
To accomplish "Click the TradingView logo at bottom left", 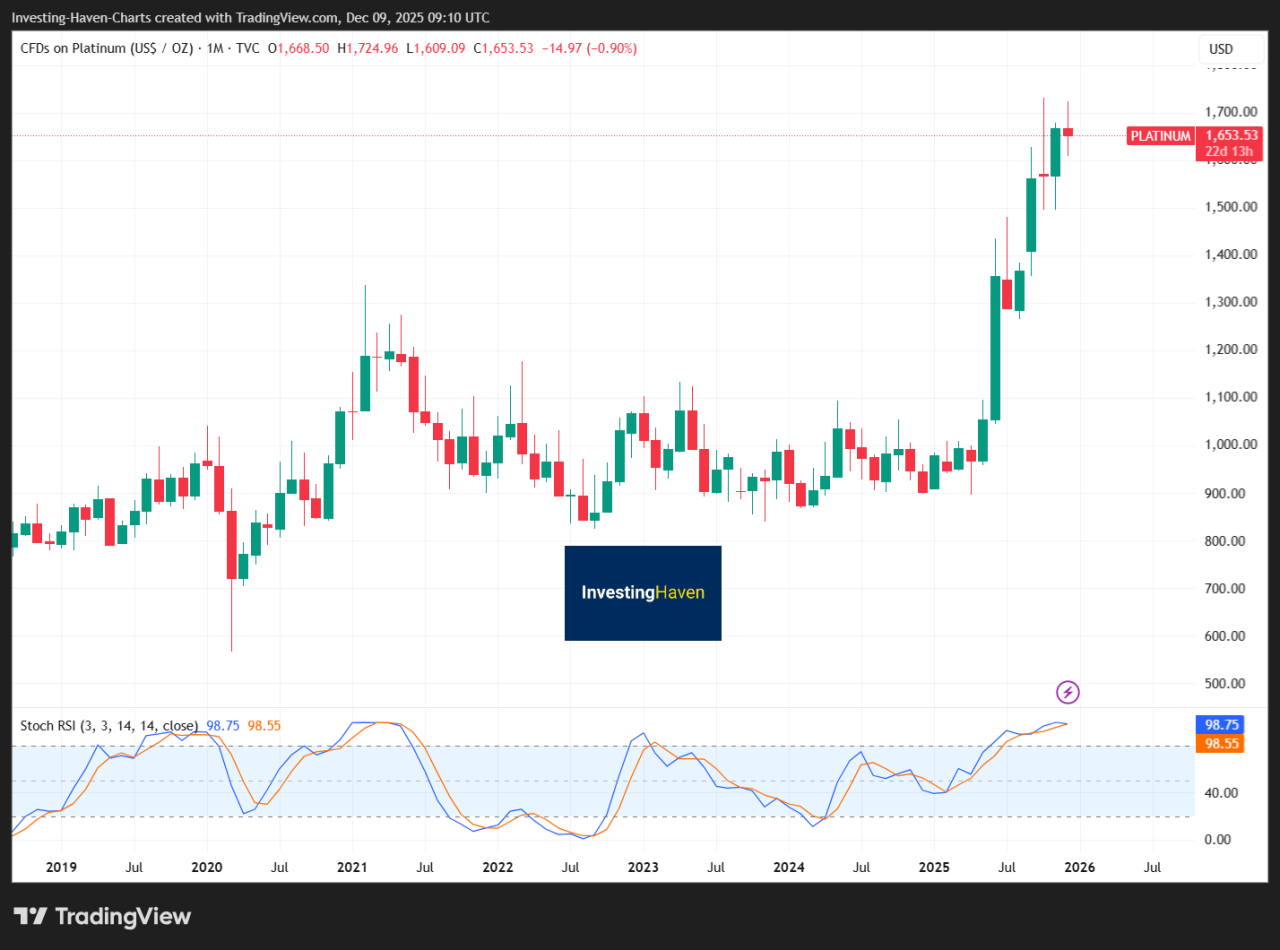I will pyautogui.click(x=103, y=916).
